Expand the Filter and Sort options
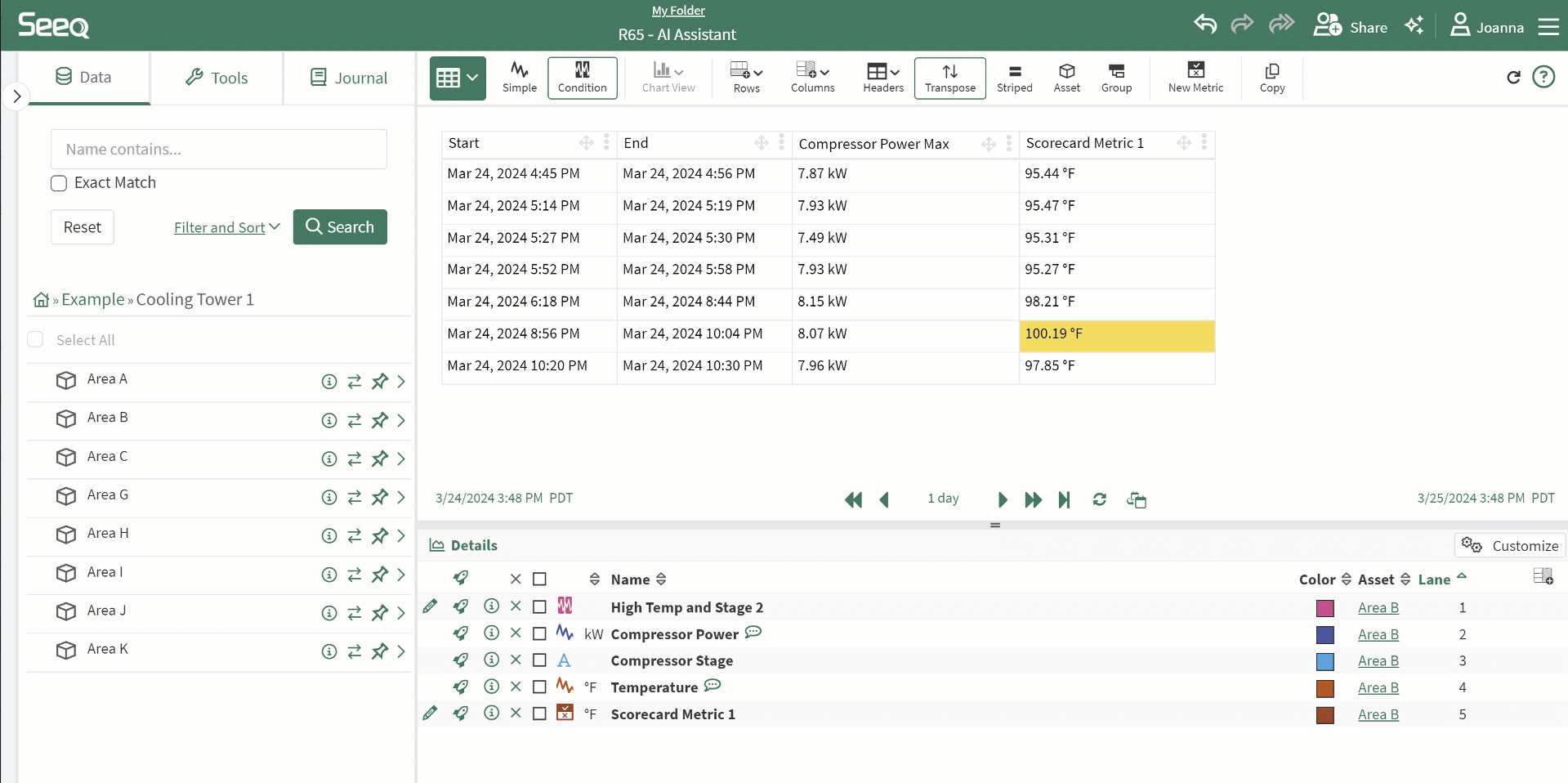This screenshot has width=1568, height=783. [x=226, y=227]
